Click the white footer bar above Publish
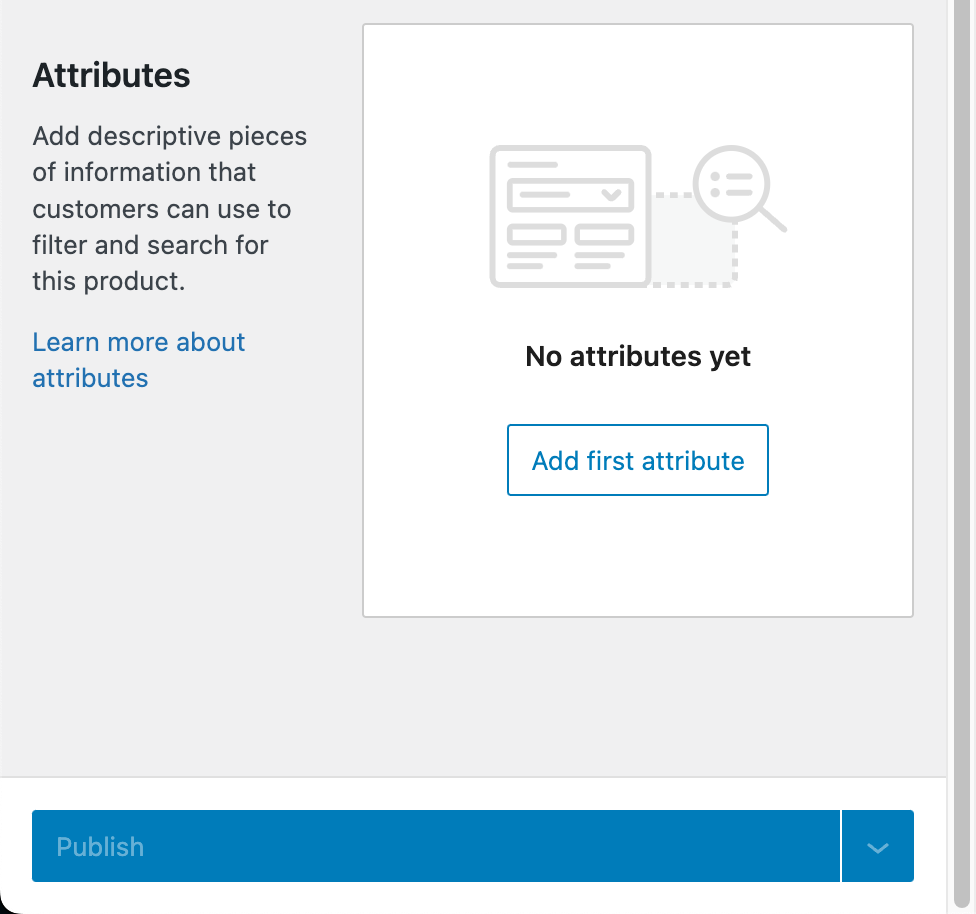This screenshot has width=976, height=914. 473,793
